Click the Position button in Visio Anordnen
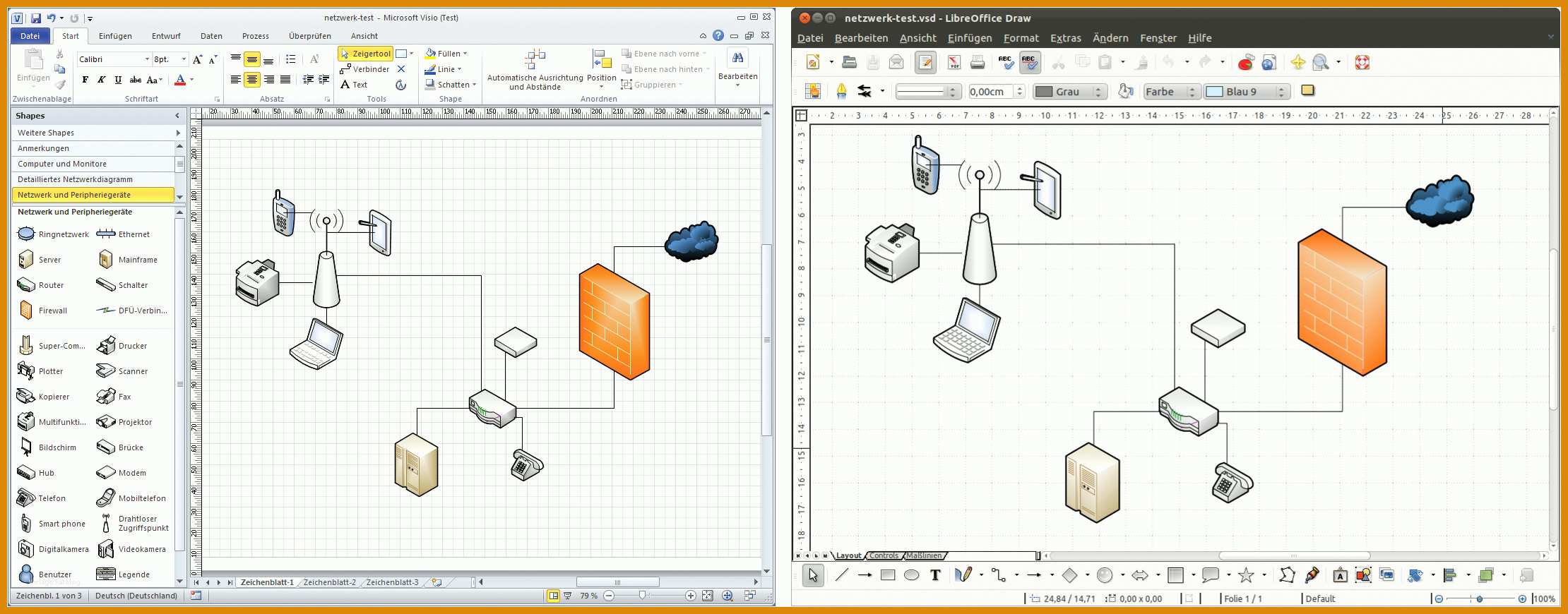Image resolution: width=1568 pixels, height=614 pixels. coord(602,68)
